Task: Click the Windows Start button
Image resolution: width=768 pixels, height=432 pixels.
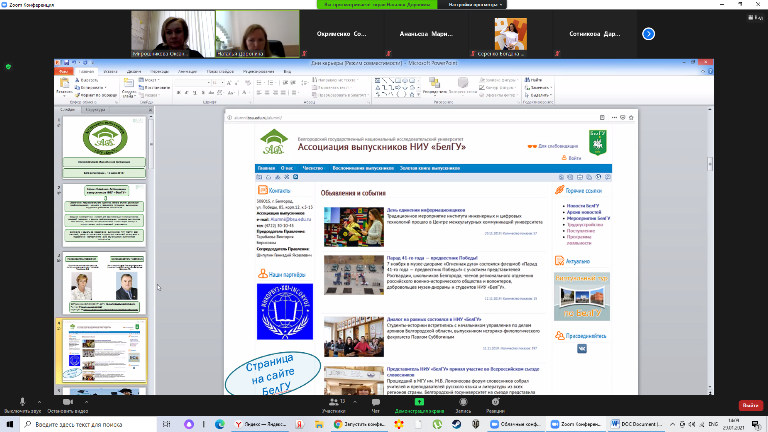Action: (8, 423)
